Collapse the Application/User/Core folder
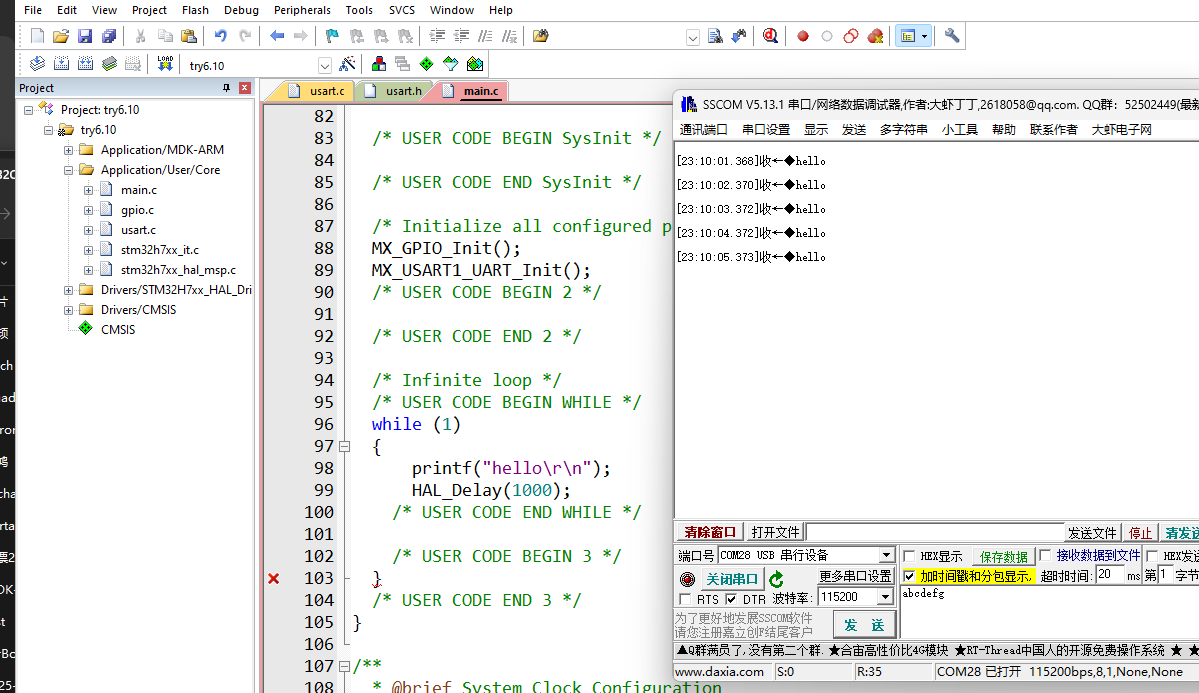This screenshot has width=1199, height=693. click(x=68, y=170)
